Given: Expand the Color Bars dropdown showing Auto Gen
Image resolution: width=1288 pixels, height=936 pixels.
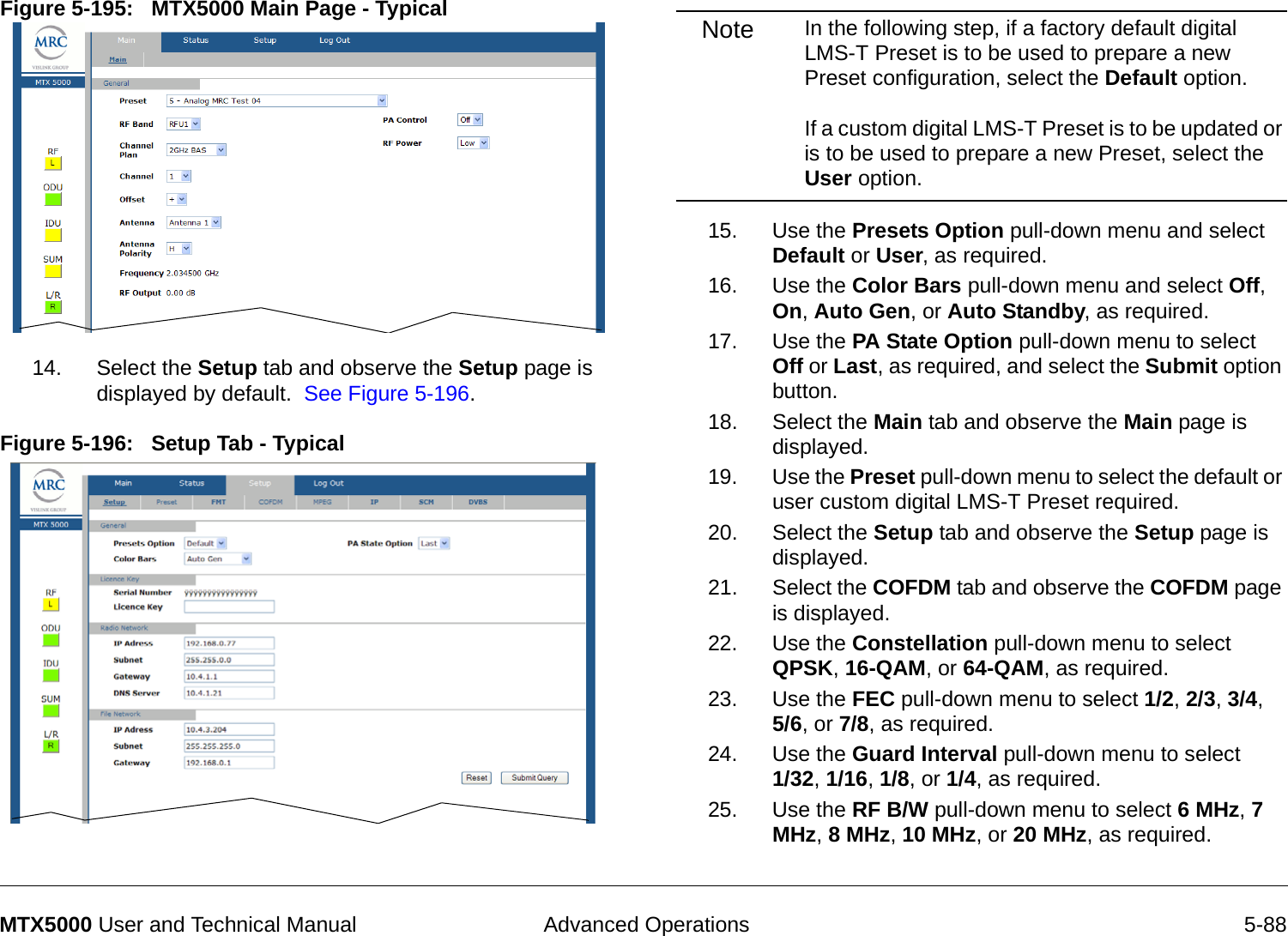Looking at the screenshot, I should (x=218, y=559).
